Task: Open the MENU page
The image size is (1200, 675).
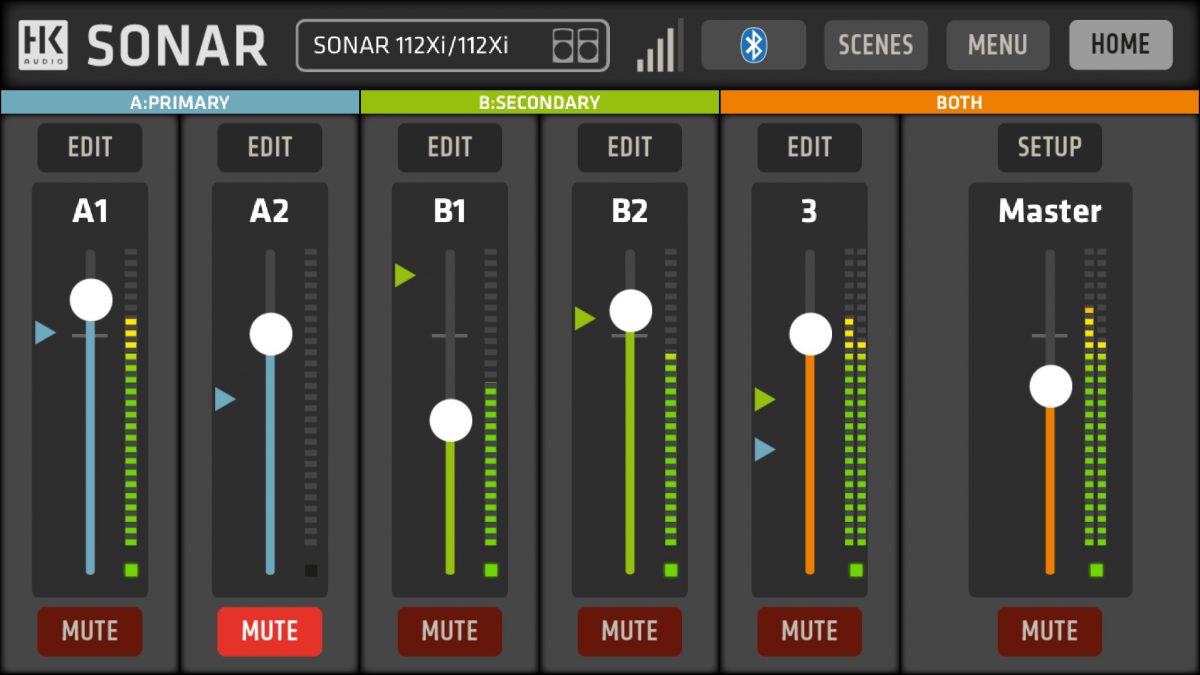Action: (x=998, y=45)
